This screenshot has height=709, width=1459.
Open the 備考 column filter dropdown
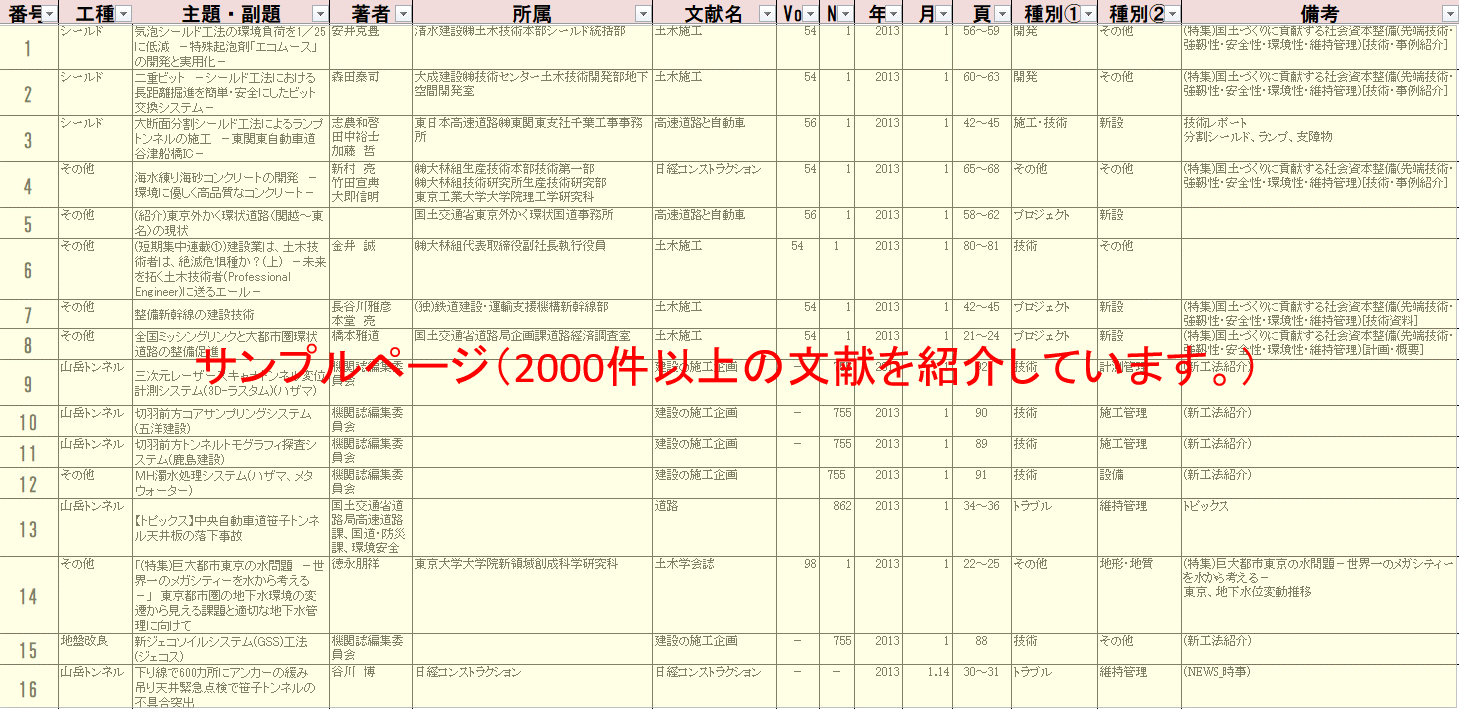click(1449, 13)
